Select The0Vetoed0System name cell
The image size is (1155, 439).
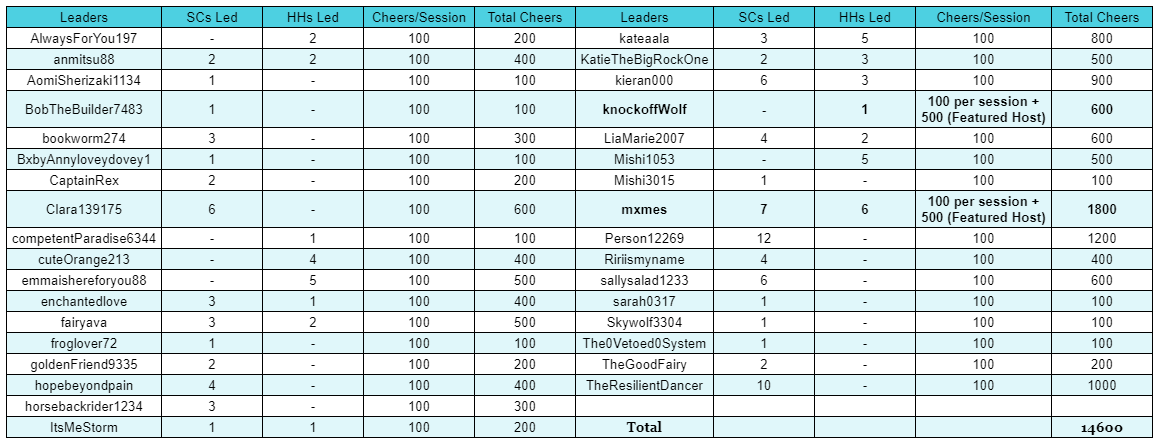pos(645,343)
